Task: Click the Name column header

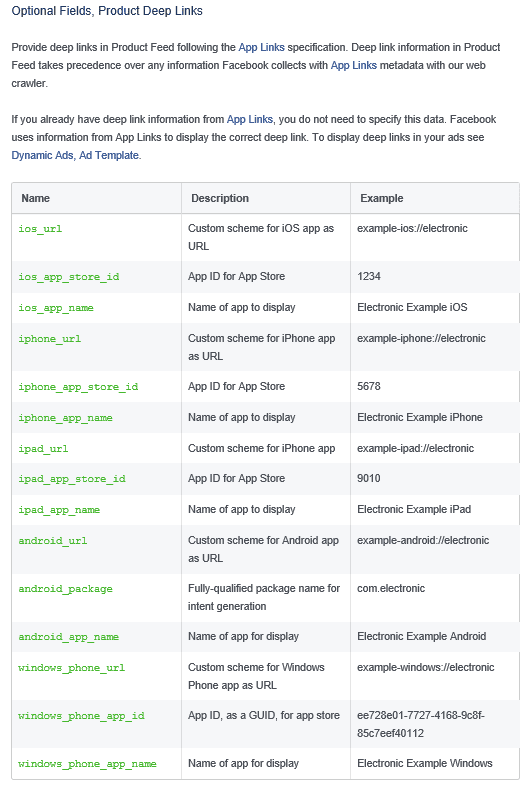Action: 36,198
